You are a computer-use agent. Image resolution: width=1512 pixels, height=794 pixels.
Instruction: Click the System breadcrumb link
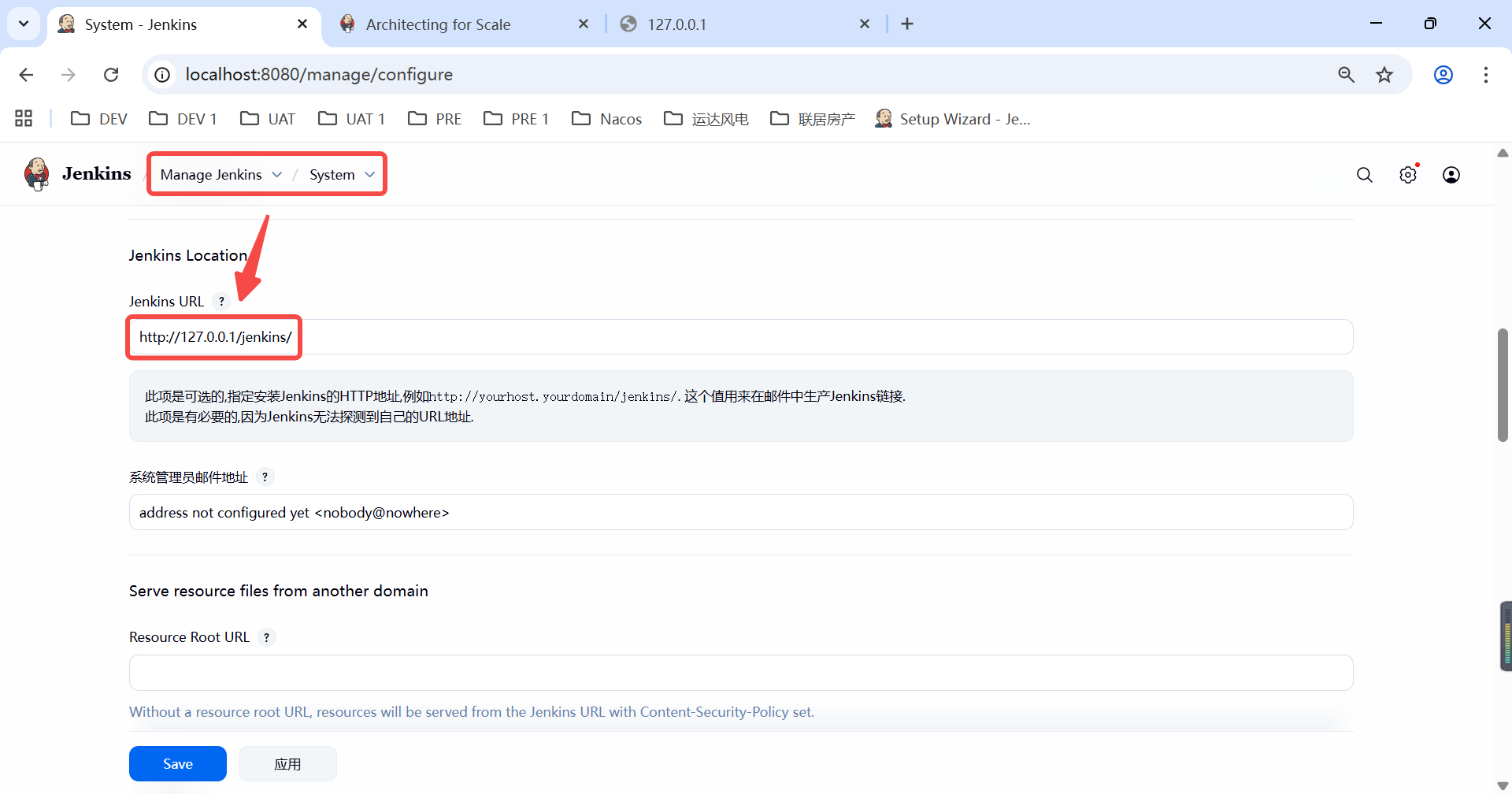[332, 175]
